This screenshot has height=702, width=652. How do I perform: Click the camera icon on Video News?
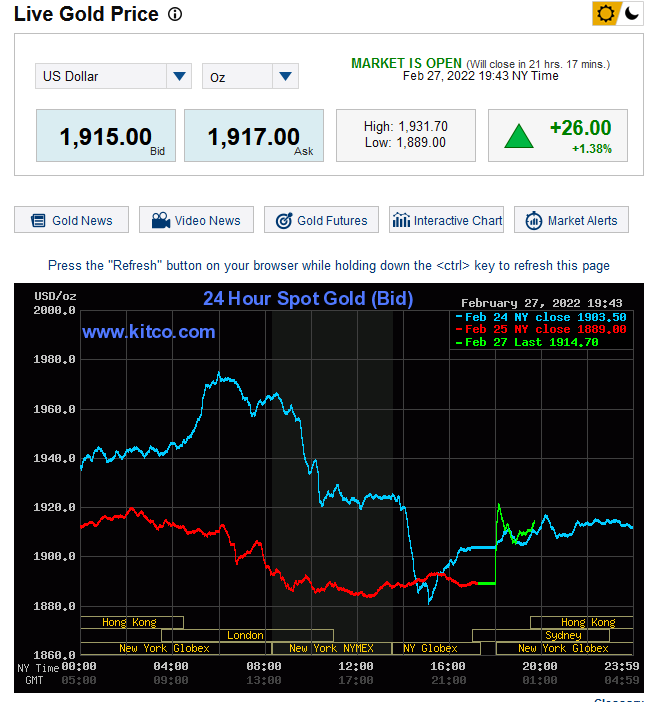pos(161,220)
